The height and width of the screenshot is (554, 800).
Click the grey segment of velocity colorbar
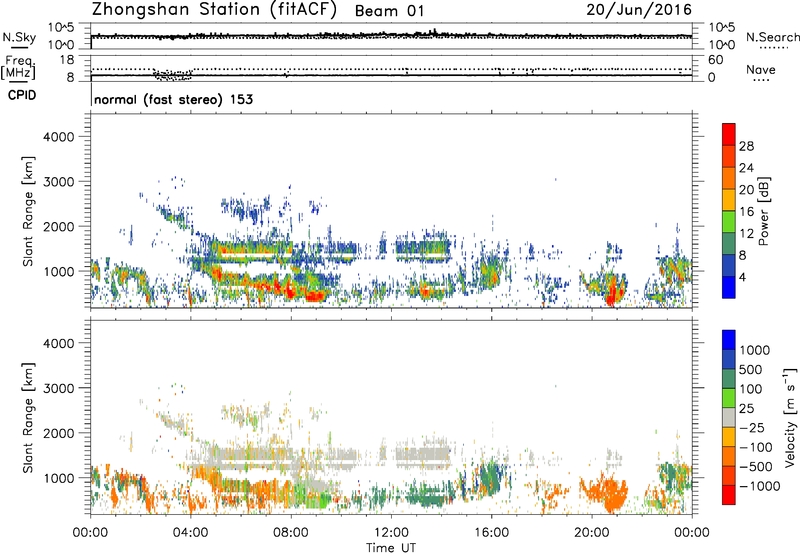click(x=729, y=418)
